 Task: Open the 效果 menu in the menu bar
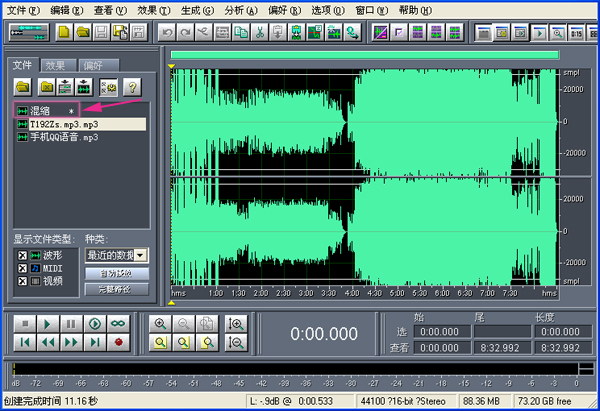click(x=154, y=10)
